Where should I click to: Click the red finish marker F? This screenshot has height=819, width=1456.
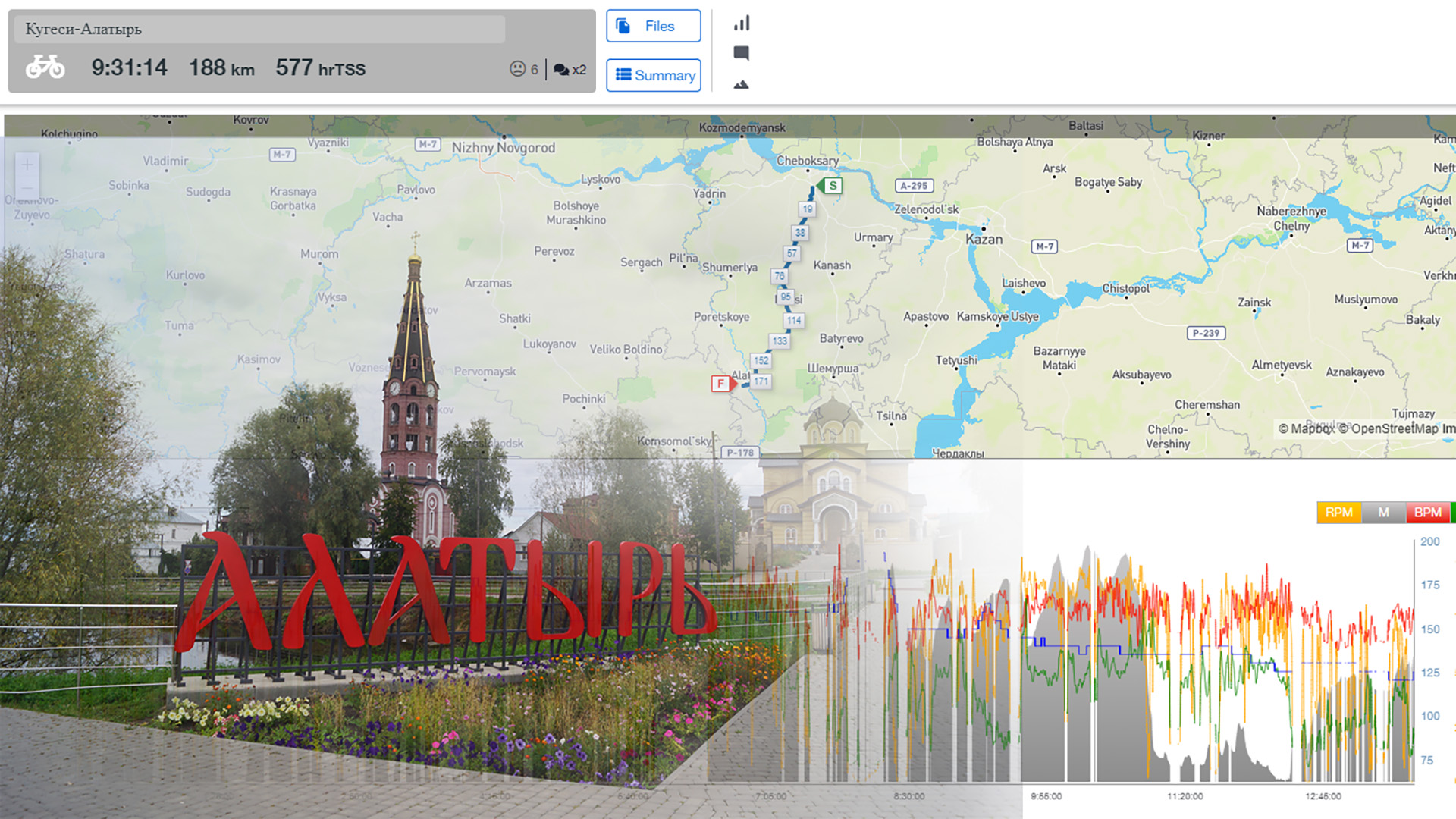(x=720, y=384)
